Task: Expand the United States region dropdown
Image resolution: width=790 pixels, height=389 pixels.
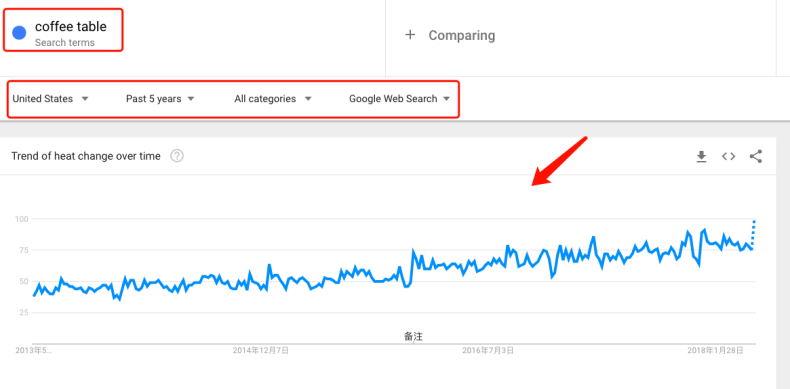Action: click(50, 99)
